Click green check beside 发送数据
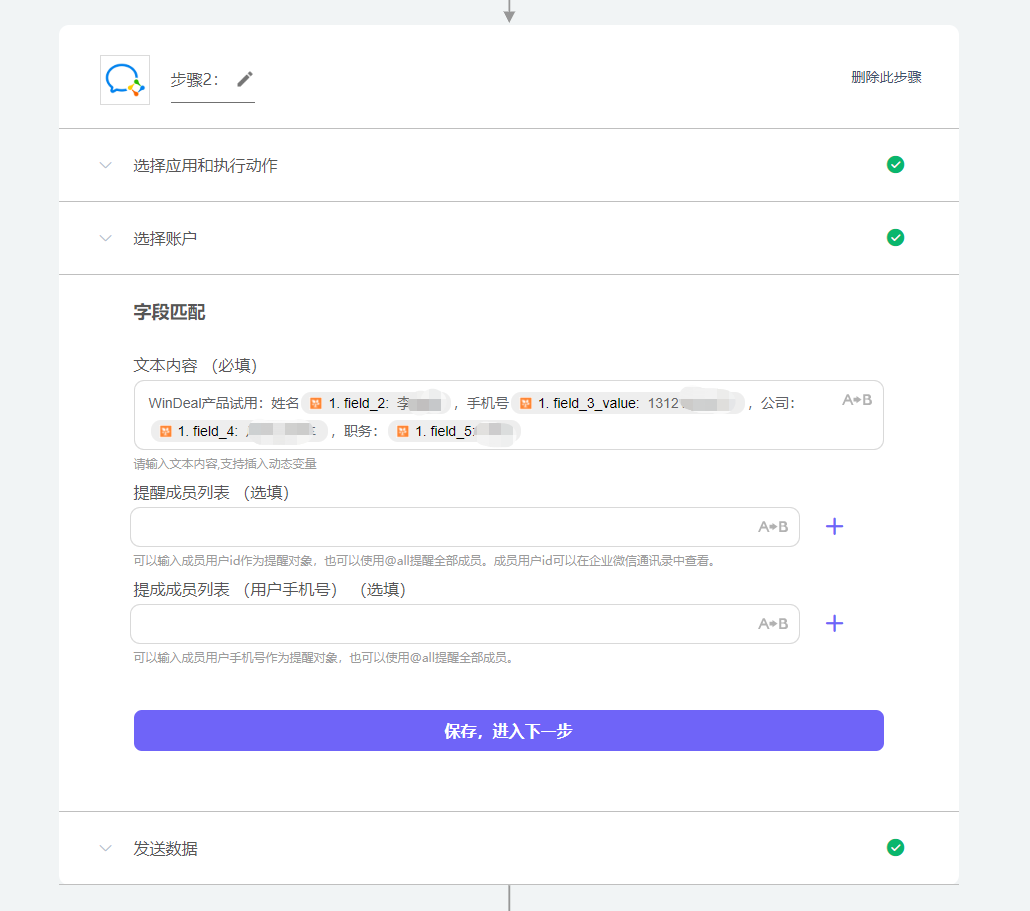Screen dimensions: 1030x911 pos(895,847)
